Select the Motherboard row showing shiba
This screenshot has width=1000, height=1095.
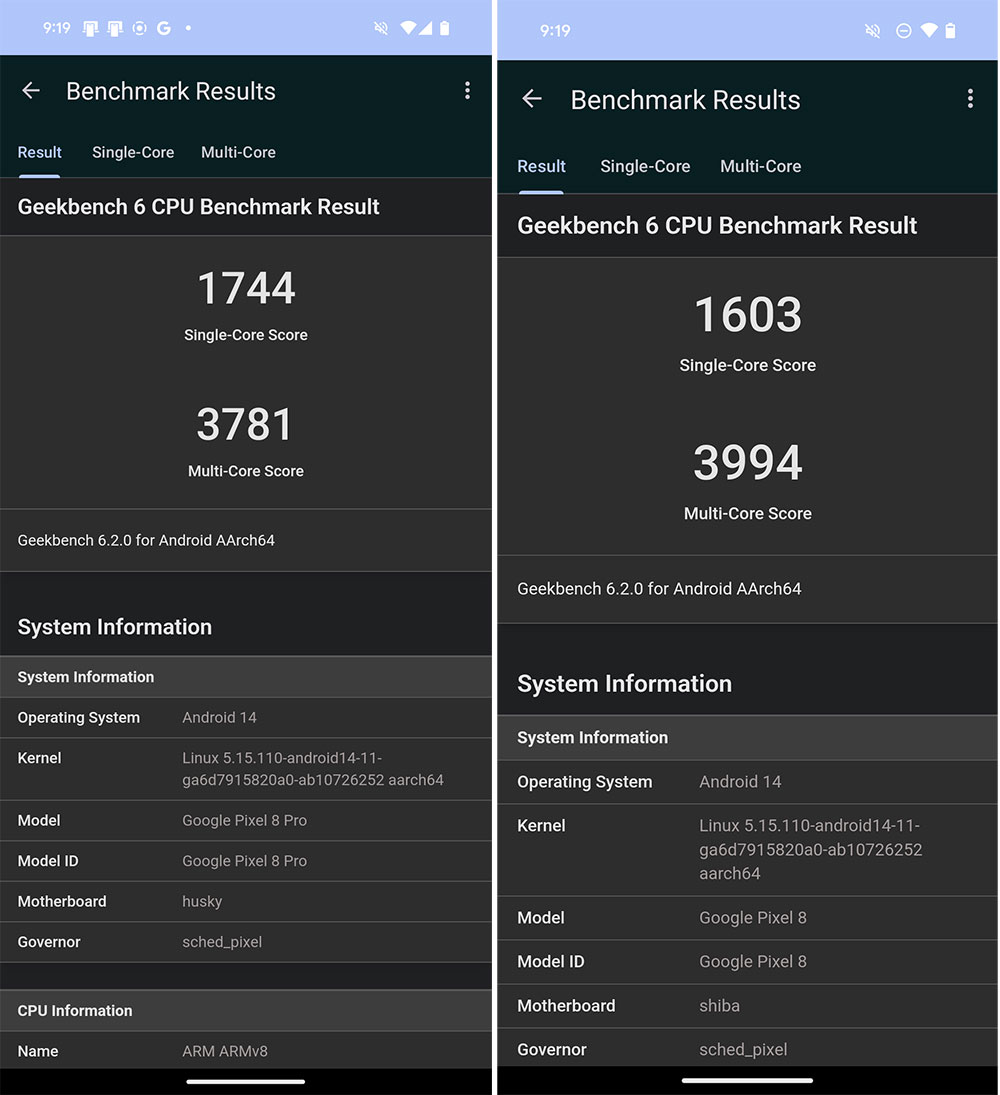point(747,1005)
